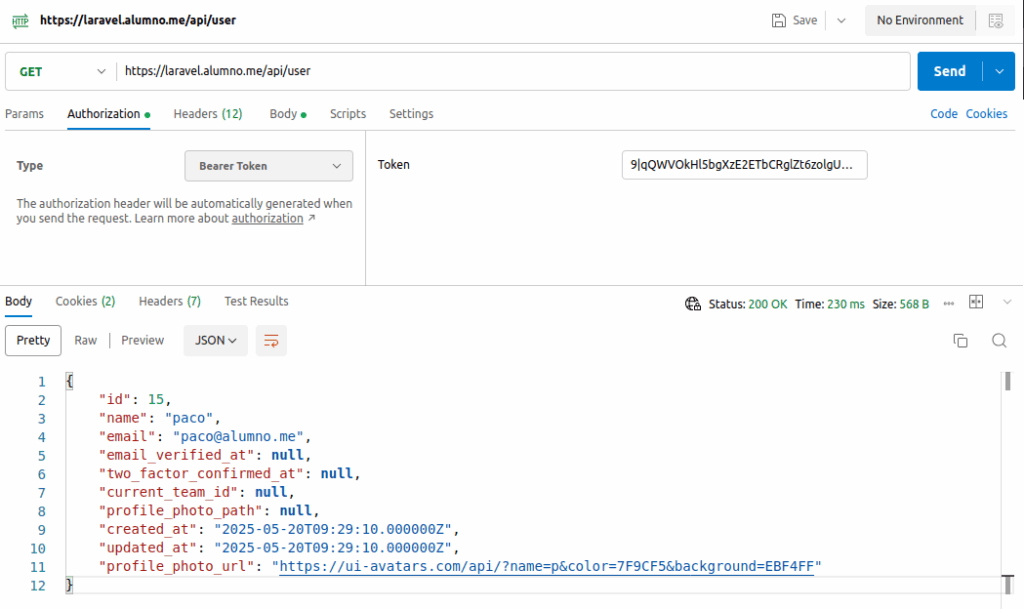Open the No Environment selector
Image resolution: width=1024 pixels, height=609 pixels.
coord(919,20)
